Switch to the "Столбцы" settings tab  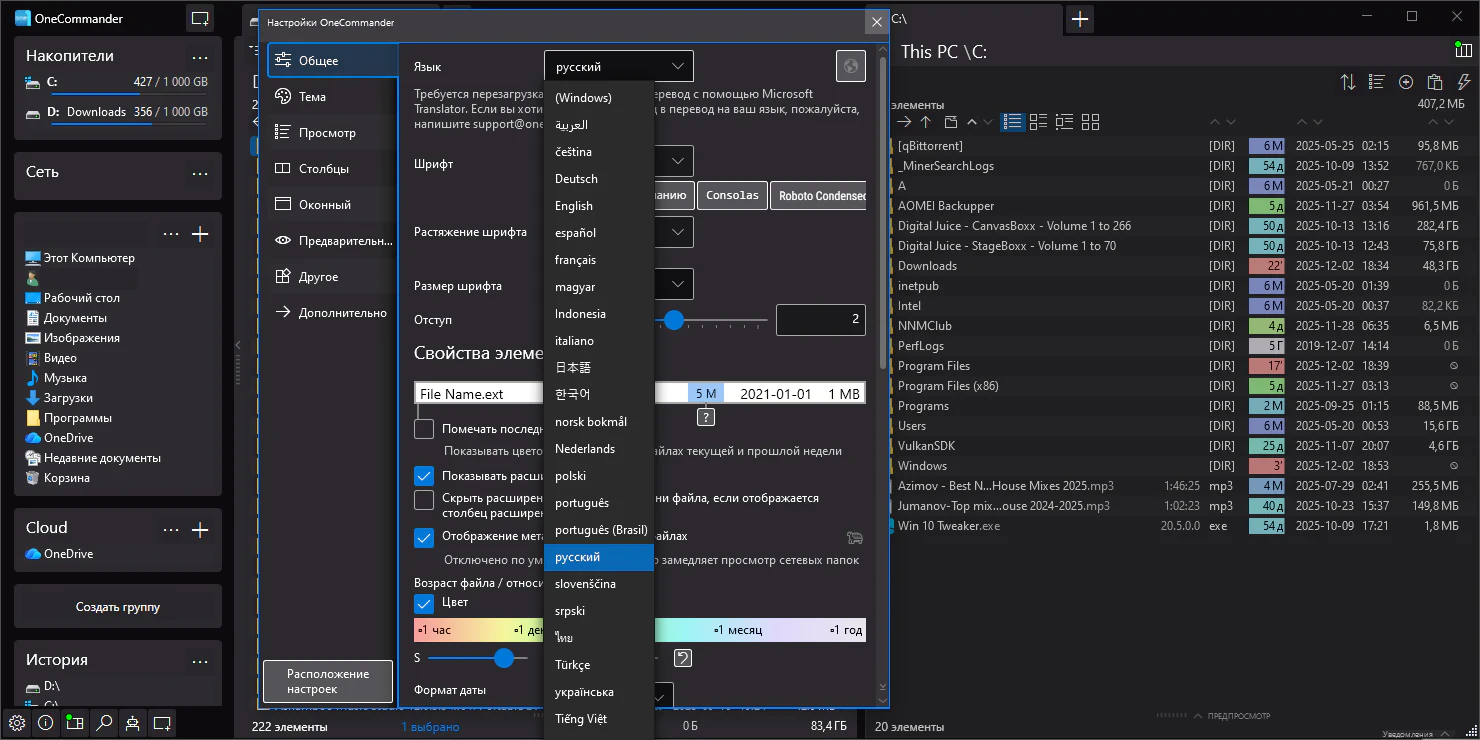click(x=324, y=169)
